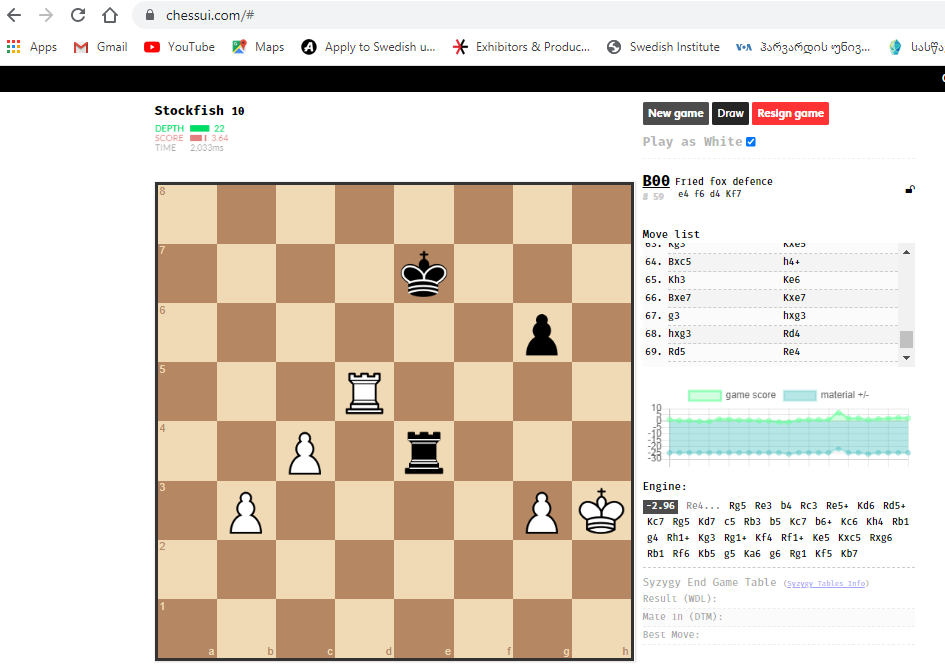
Task: Click the padlock site info icon
Action: point(150,15)
